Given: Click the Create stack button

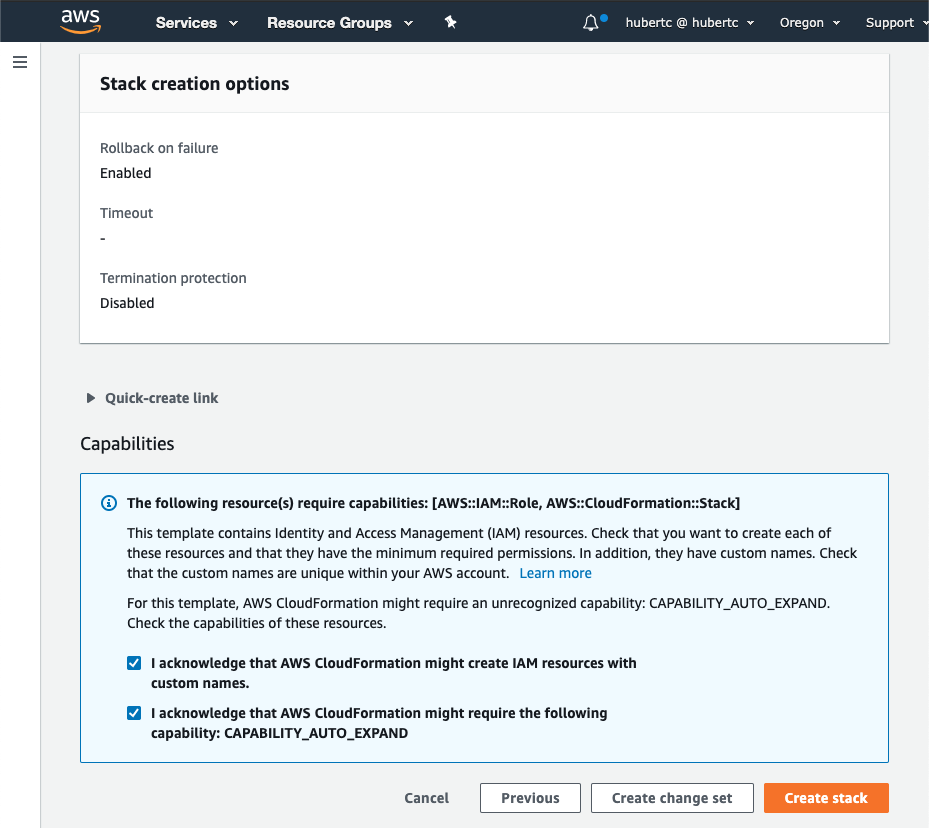Looking at the screenshot, I should click(826, 798).
